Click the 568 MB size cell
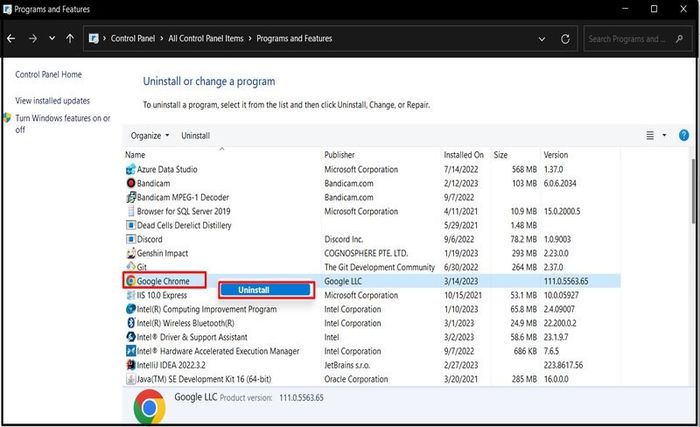Screen dimensions: 700x427 pyautogui.click(x=524, y=169)
